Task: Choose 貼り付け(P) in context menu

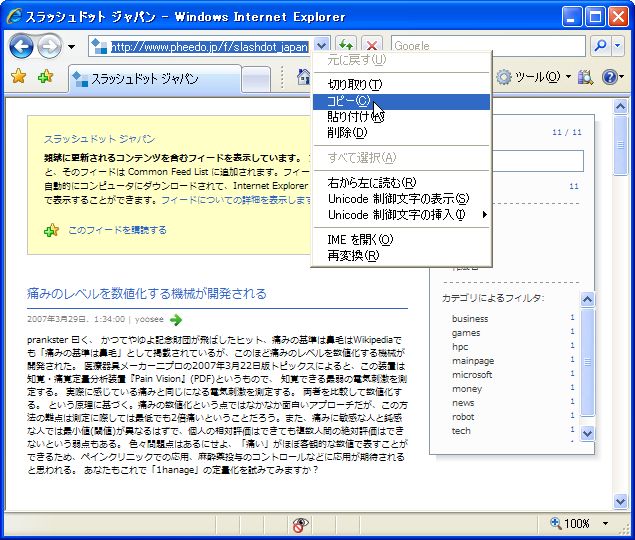Action: (401, 117)
